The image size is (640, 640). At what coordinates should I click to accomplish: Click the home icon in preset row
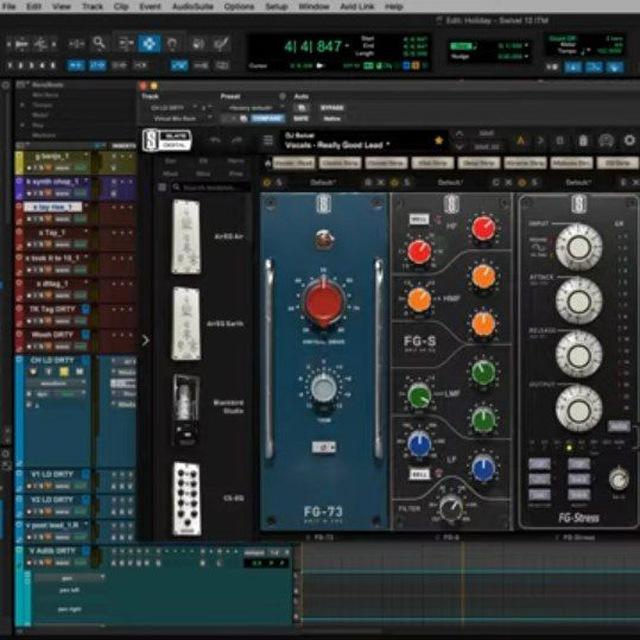[268, 163]
